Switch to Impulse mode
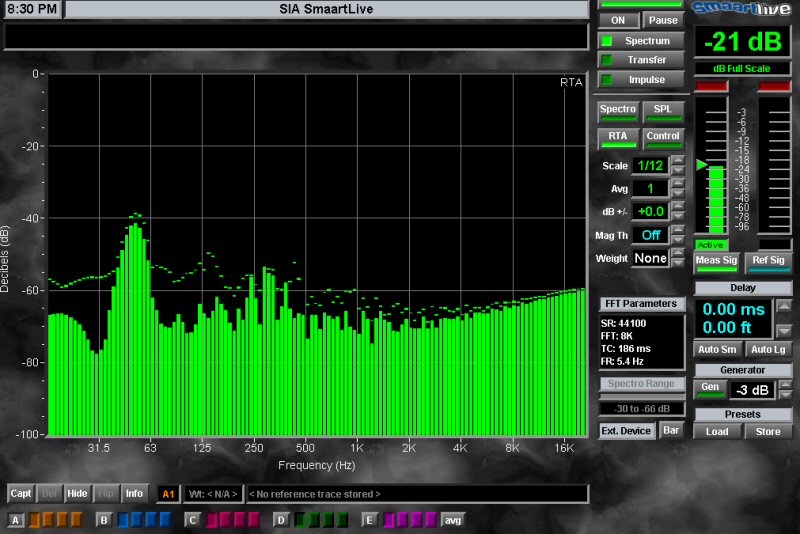800x534 pixels. 641,80
